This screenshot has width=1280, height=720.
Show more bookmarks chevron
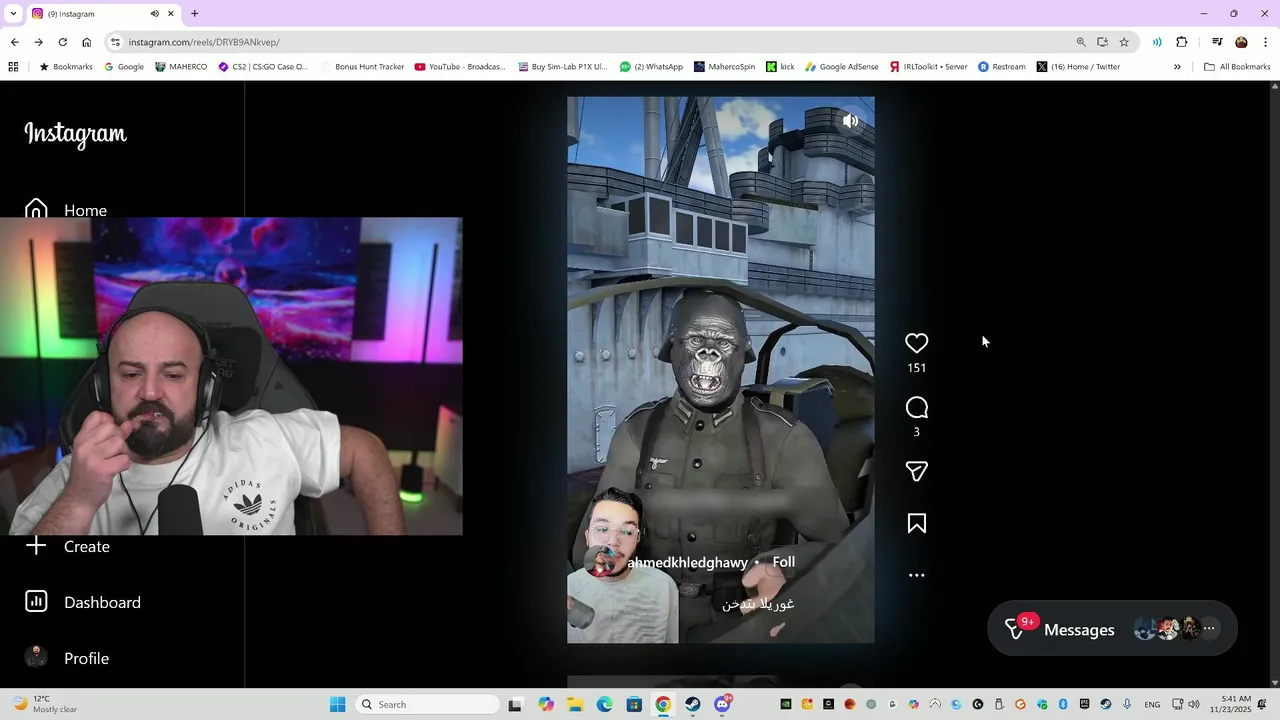[x=1177, y=67]
